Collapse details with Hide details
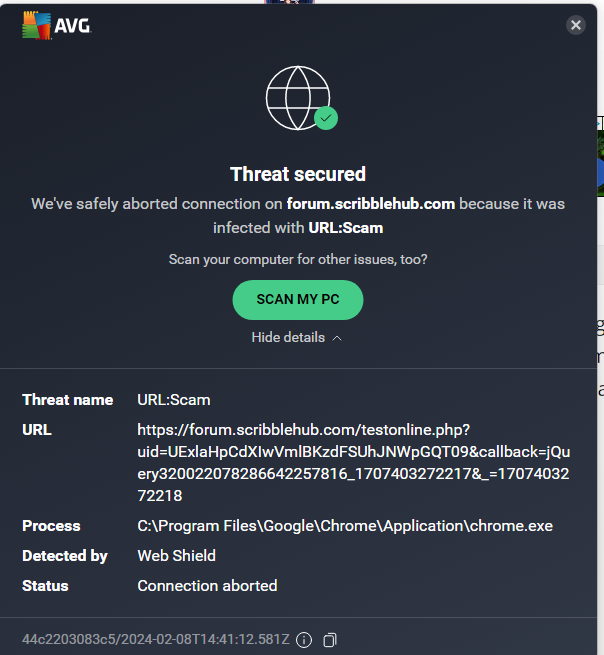Screen dimensions: 604x655 (297, 338)
